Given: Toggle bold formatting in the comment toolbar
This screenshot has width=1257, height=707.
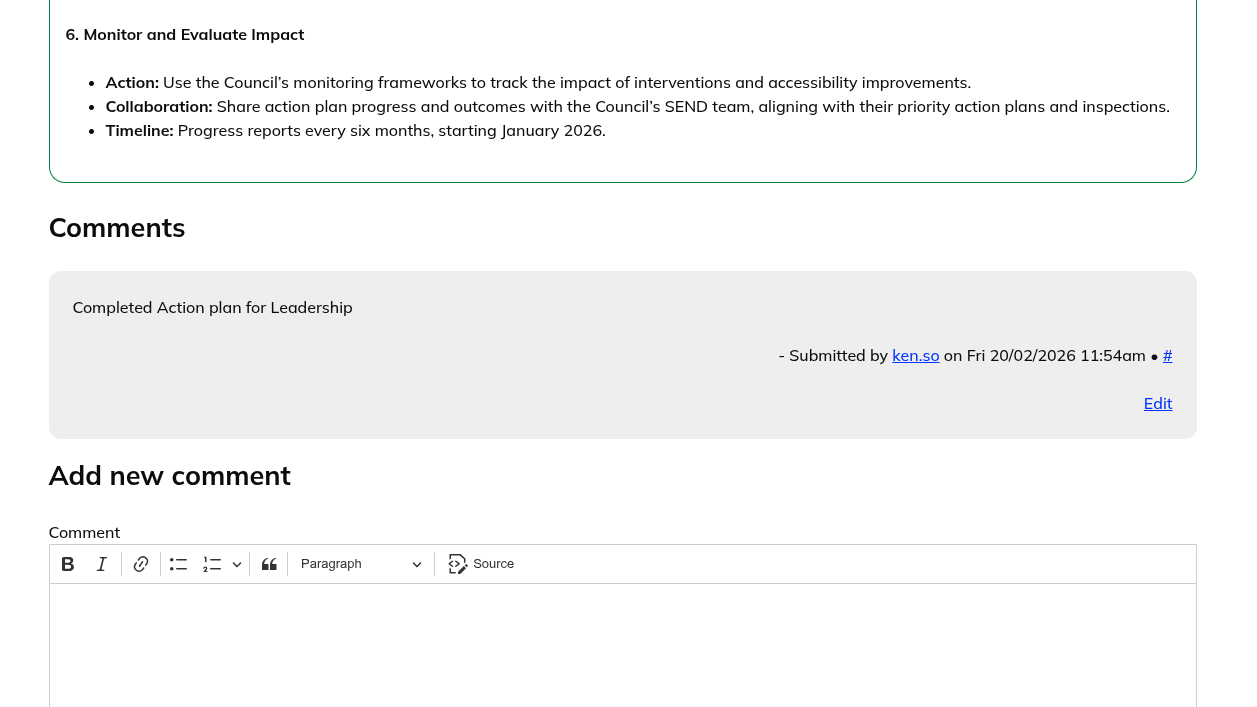Looking at the screenshot, I should 67,563.
